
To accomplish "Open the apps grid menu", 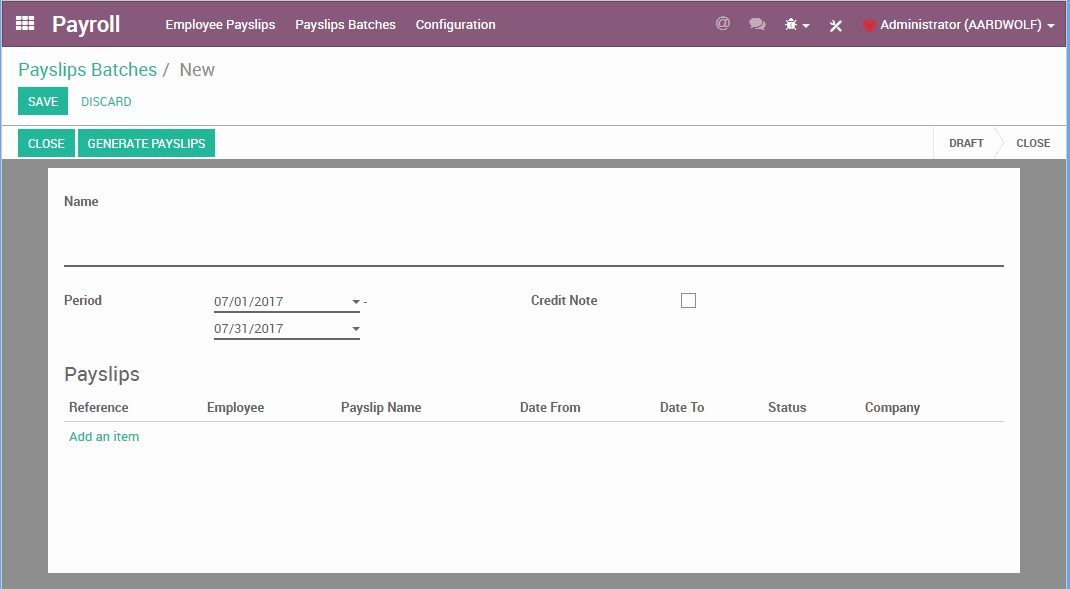I will click(25, 24).
